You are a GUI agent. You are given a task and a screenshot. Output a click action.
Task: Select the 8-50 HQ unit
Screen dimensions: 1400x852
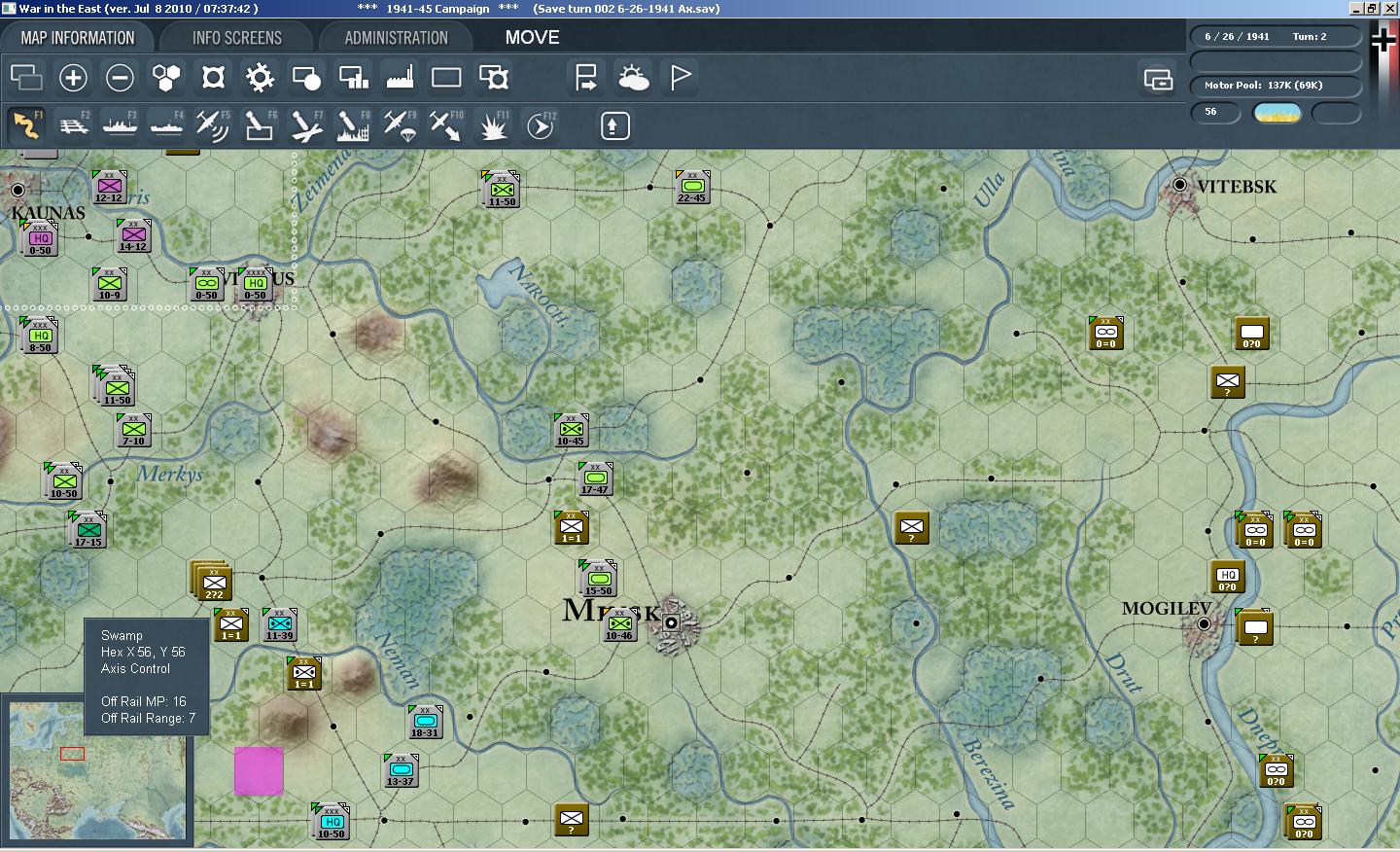[x=40, y=337]
